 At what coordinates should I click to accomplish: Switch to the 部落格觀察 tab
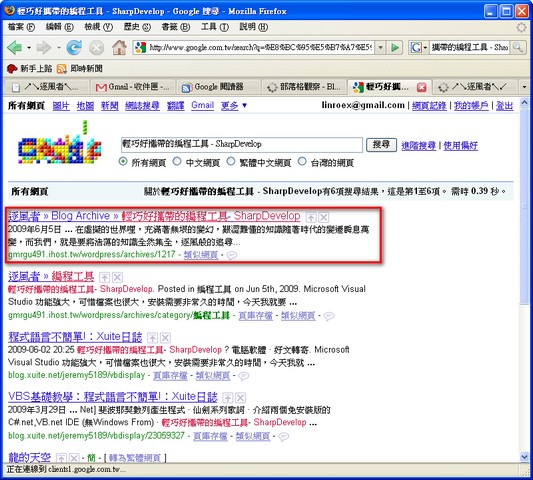click(x=304, y=87)
